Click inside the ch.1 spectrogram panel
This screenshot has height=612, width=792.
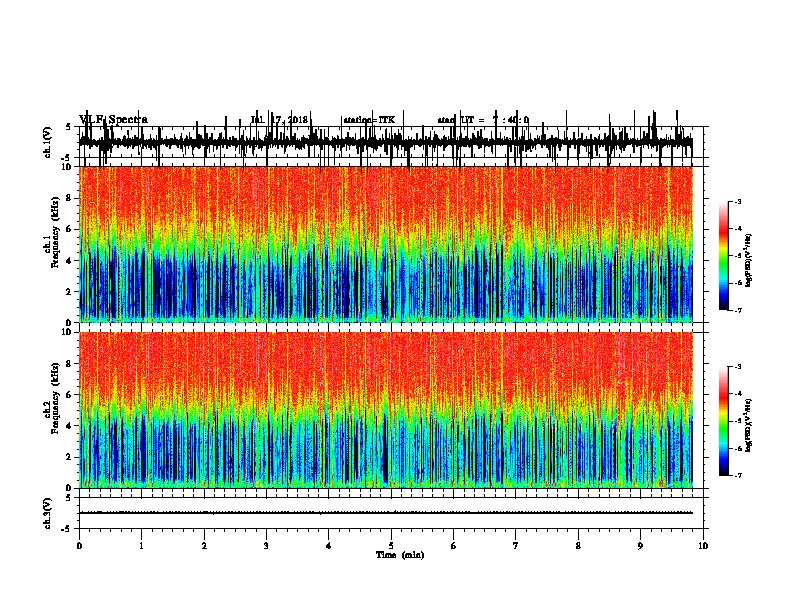(x=386, y=244)
